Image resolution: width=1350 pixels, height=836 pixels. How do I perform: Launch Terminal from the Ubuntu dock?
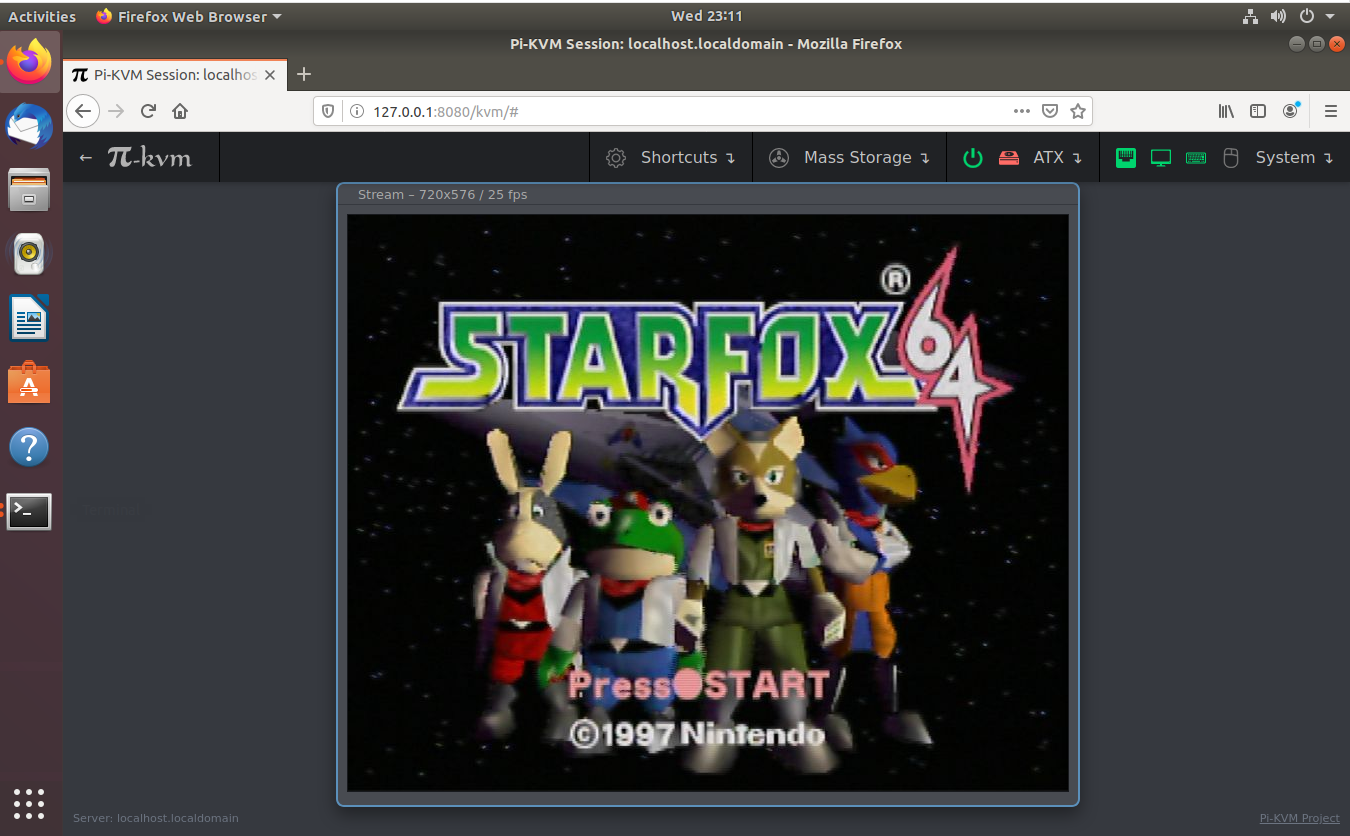click(29, 511)
